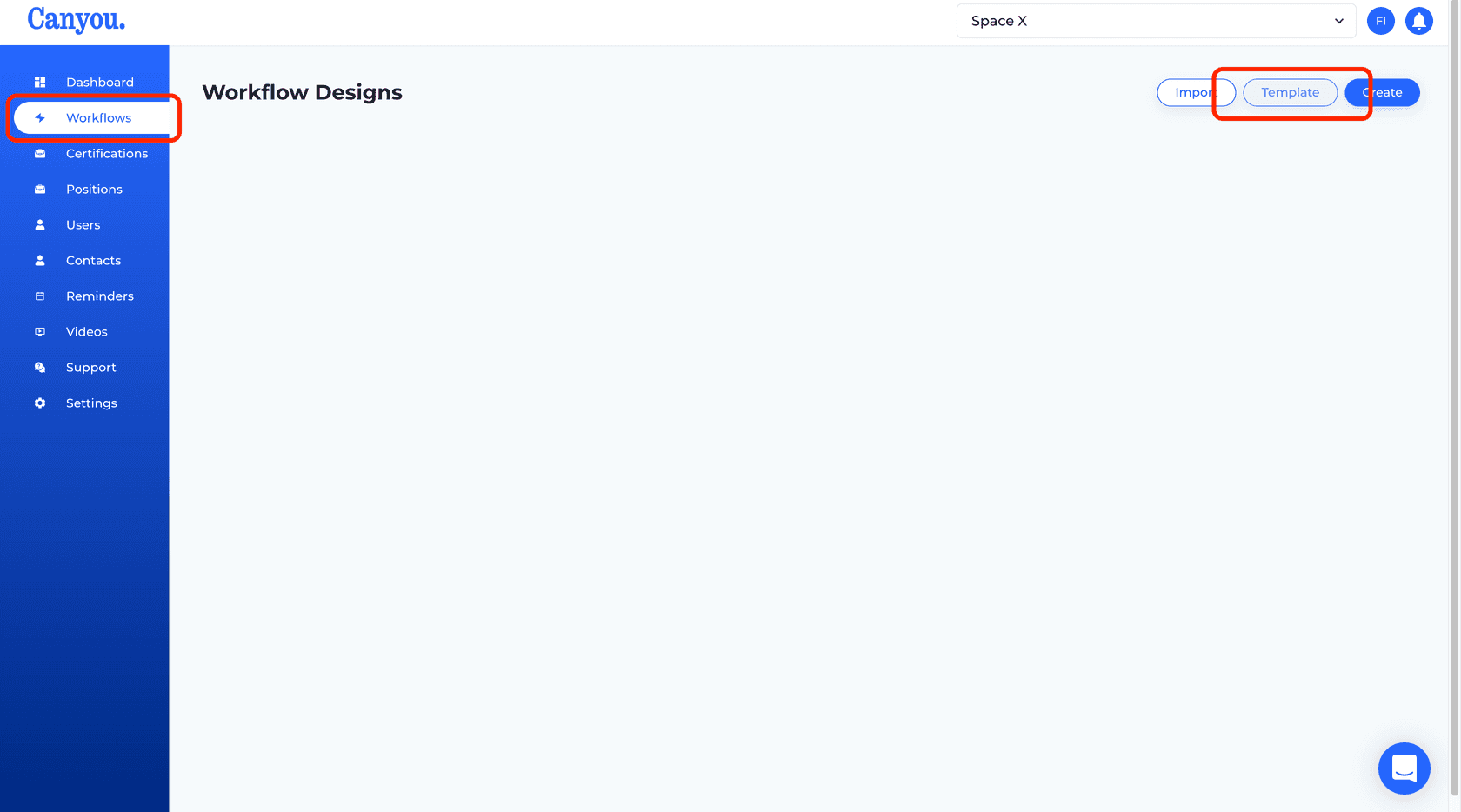
Task: Open the notifications bell
Action: pos(1418,21)
